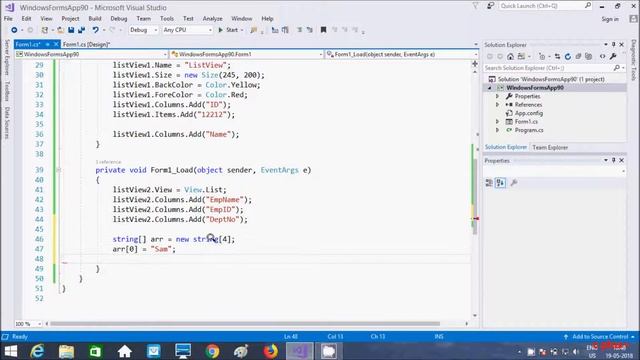
Task: Open Chrome from the taskbar
Action: [x=212, y=351]
